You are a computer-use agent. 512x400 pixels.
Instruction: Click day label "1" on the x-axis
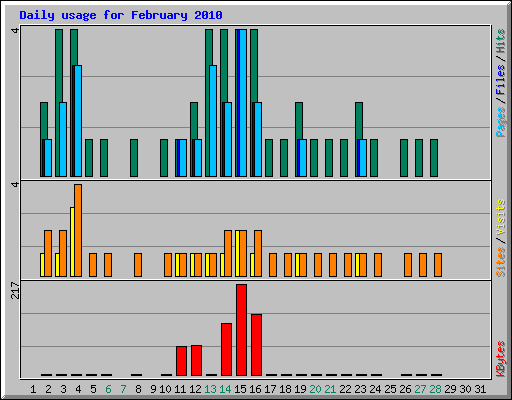click(x=33, y=389)
